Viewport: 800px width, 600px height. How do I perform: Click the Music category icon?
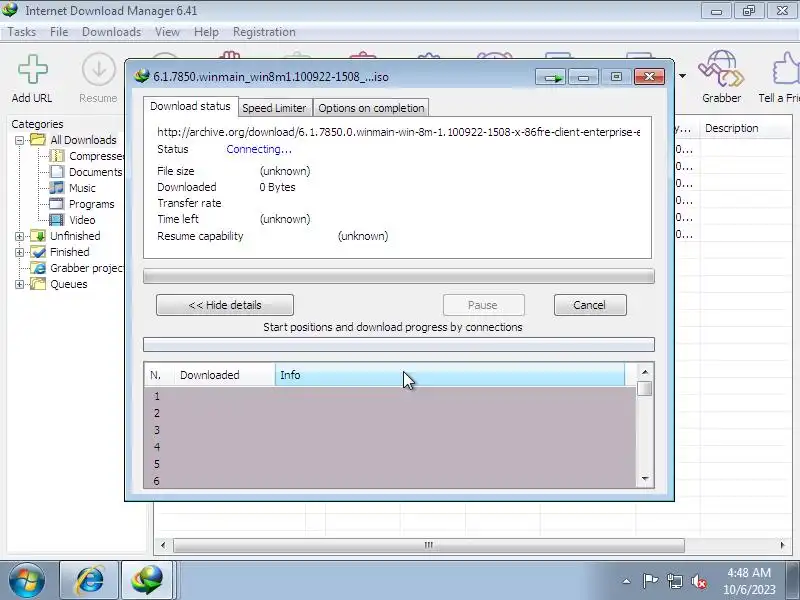click(57, 188)
